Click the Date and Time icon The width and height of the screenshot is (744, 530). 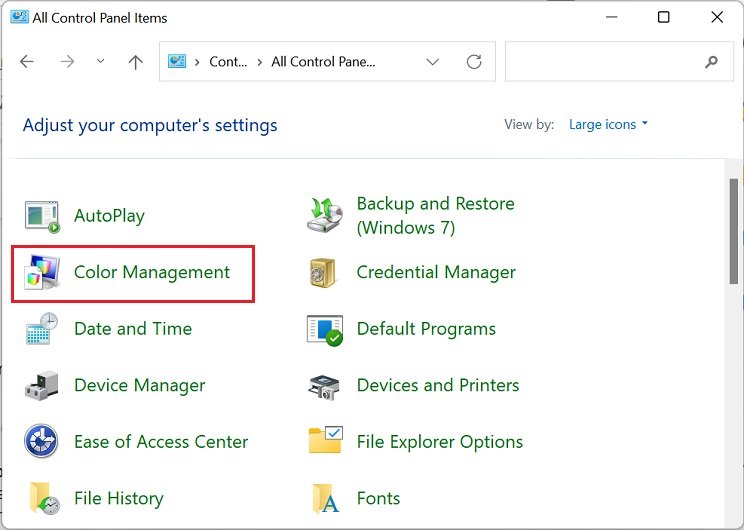(x=42, y=329)
